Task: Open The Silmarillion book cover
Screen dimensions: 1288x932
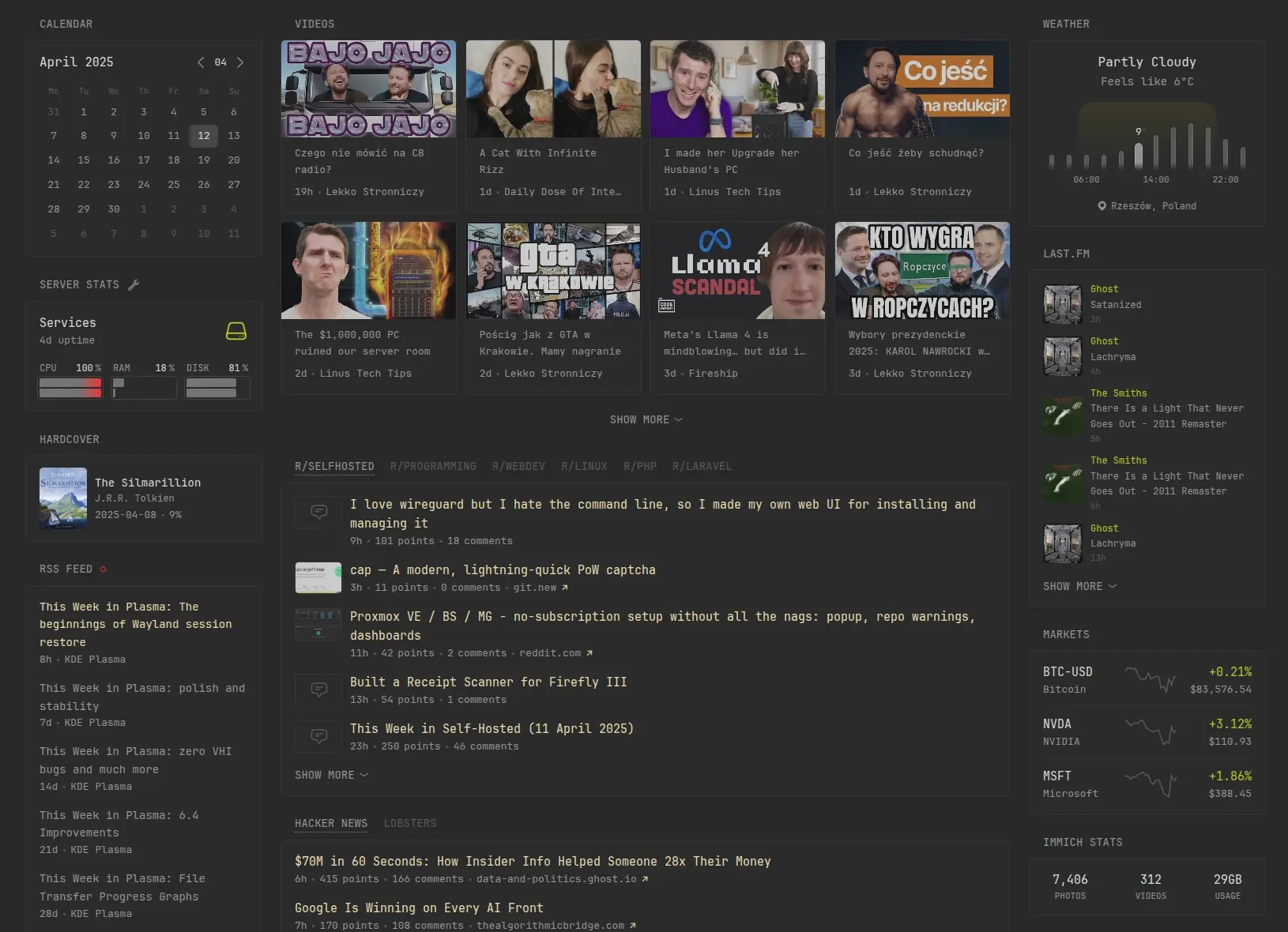Action: 63,498
